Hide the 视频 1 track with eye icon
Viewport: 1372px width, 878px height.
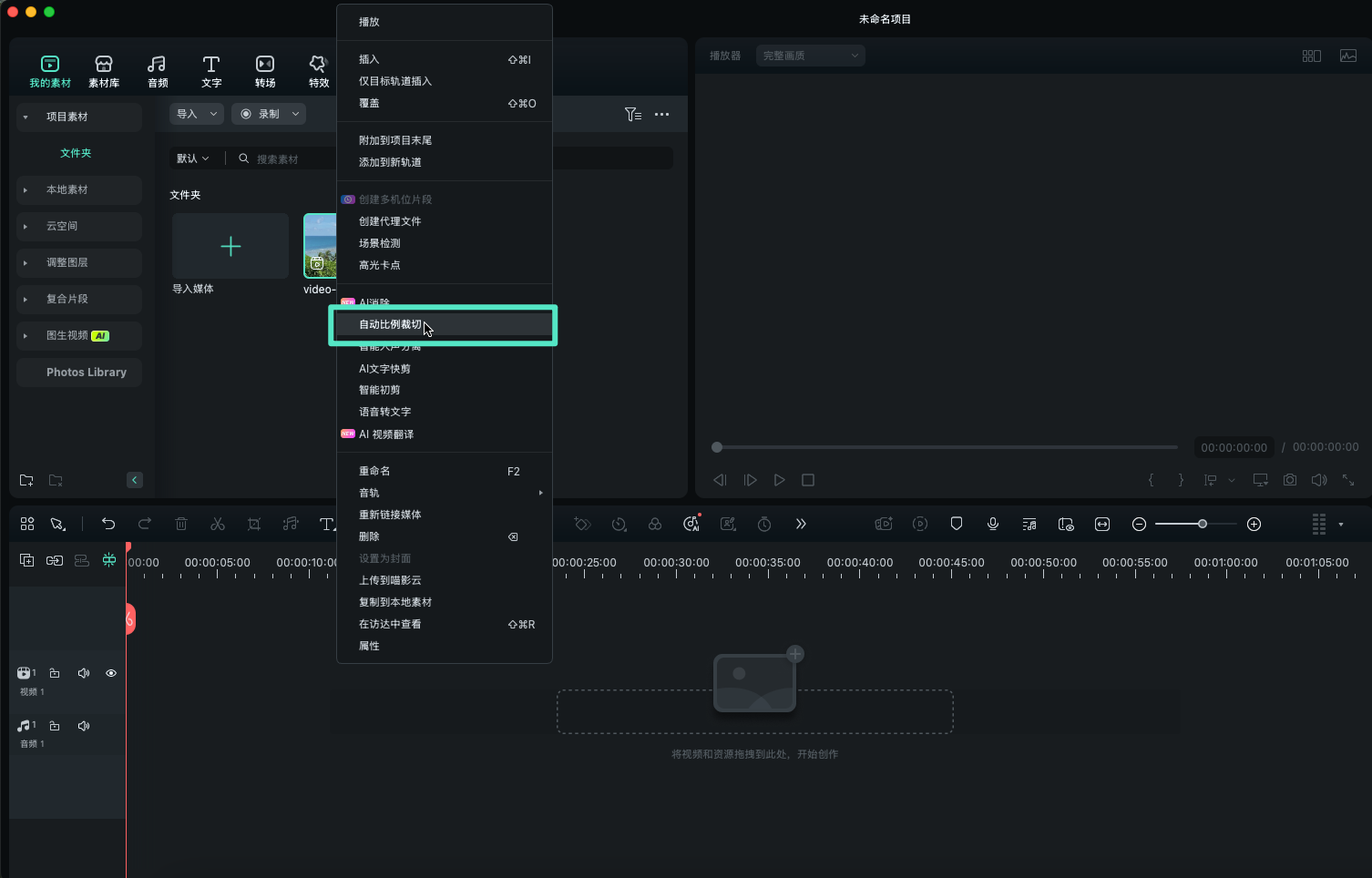coord(111,673)
